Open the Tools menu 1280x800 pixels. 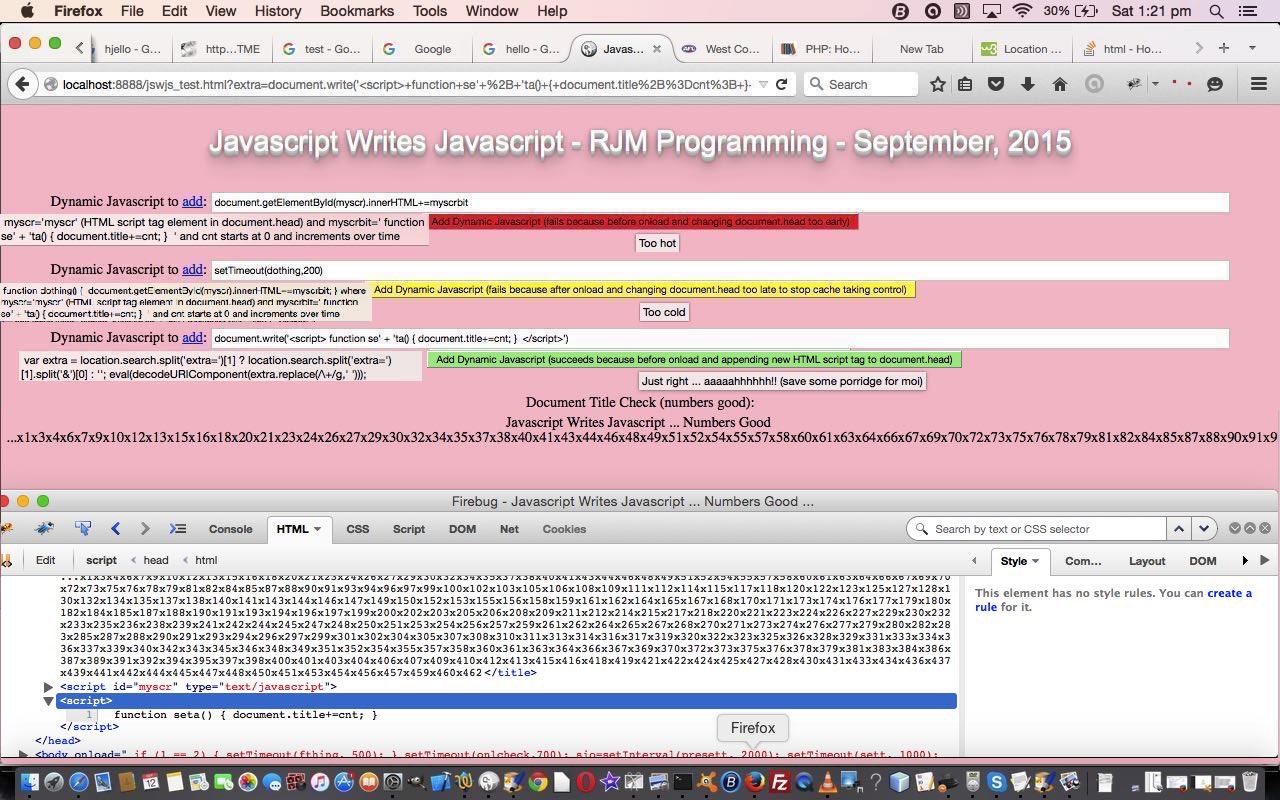click(x=429, y=11)
